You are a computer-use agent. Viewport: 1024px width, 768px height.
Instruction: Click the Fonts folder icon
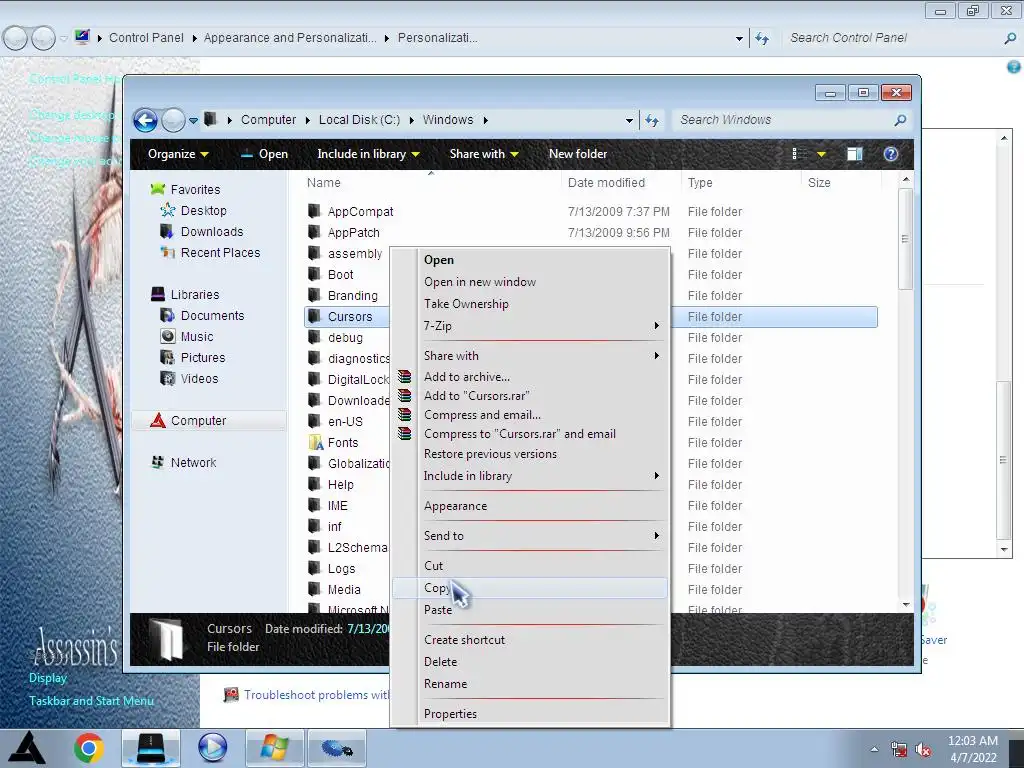[315, 442]
